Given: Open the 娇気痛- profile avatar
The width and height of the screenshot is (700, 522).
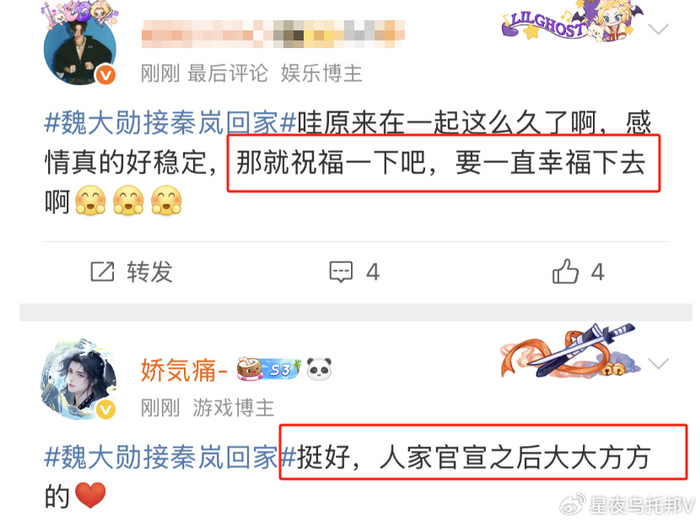Looking at the screenshot, I should click(x=79, y=380).
